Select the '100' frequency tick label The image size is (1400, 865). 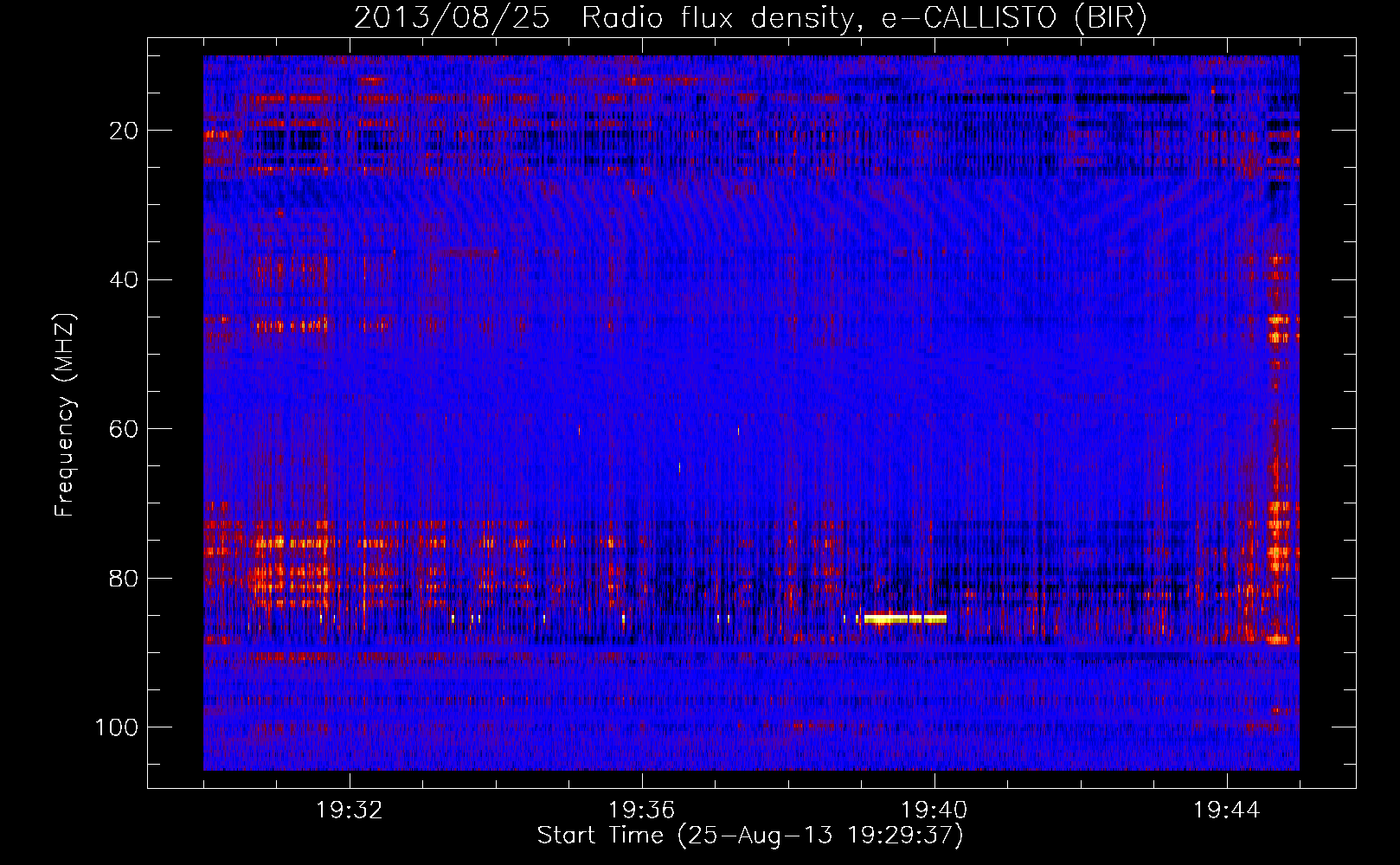pyautogui.click(x=118, y=727)
